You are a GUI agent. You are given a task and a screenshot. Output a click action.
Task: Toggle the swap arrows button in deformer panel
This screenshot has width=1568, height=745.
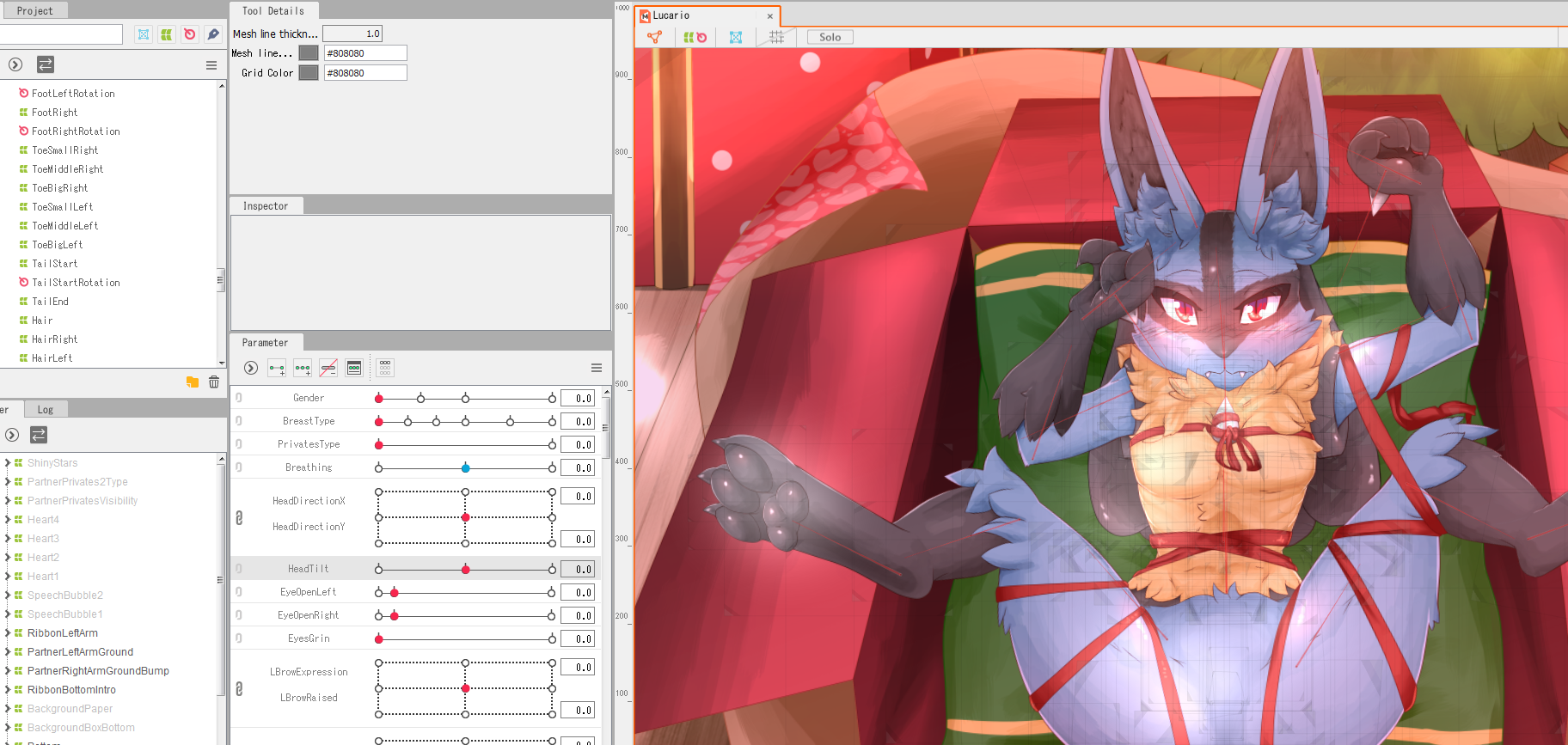point(46,64)
